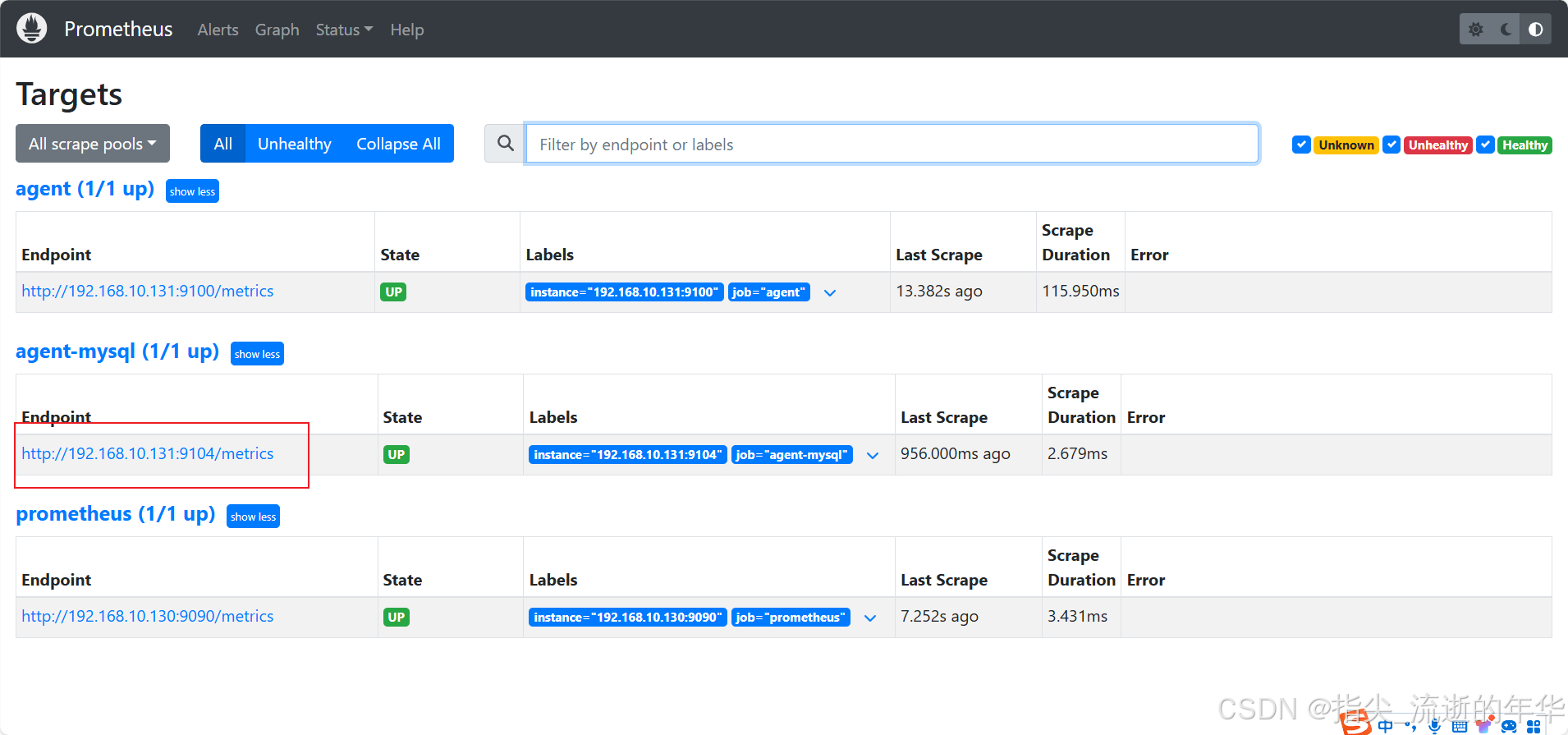Open the IME skin shirt icon
The height and width of the screenshot is (735, 1568).
pyautogui.click(x=1484, y=725)
